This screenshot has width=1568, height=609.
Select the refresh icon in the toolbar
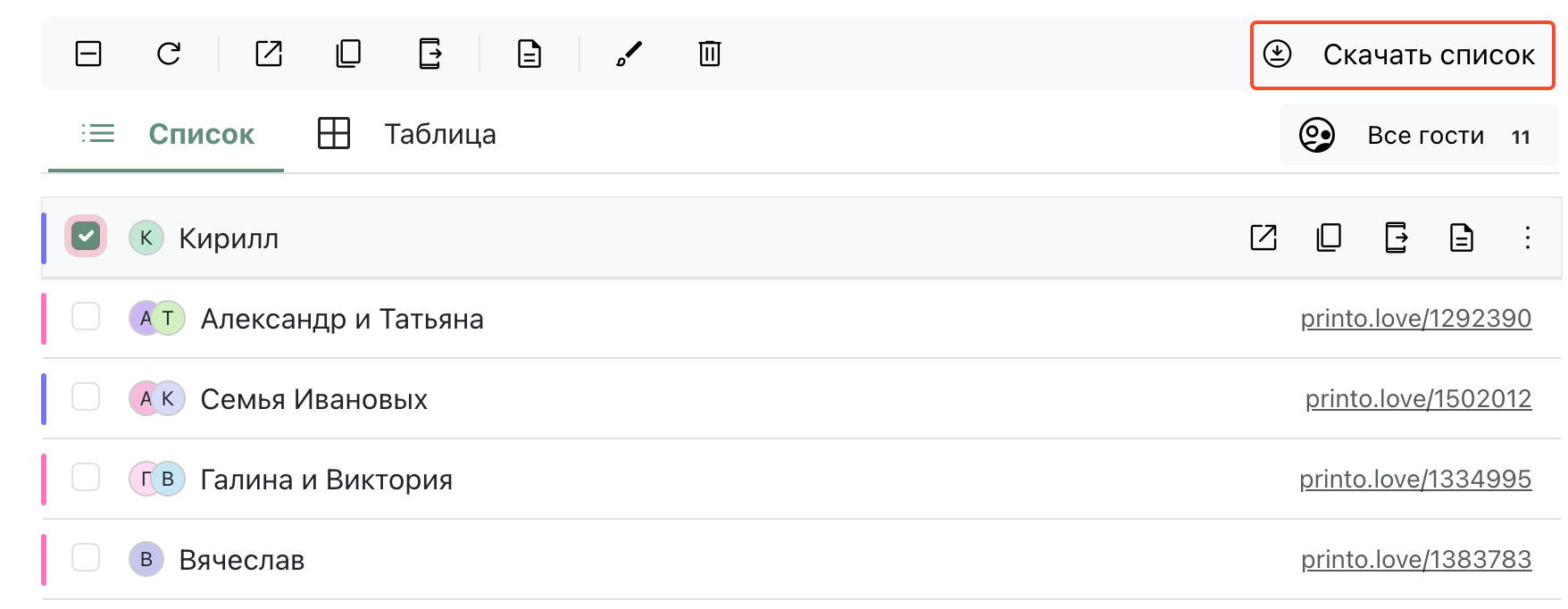pos(169,53)
